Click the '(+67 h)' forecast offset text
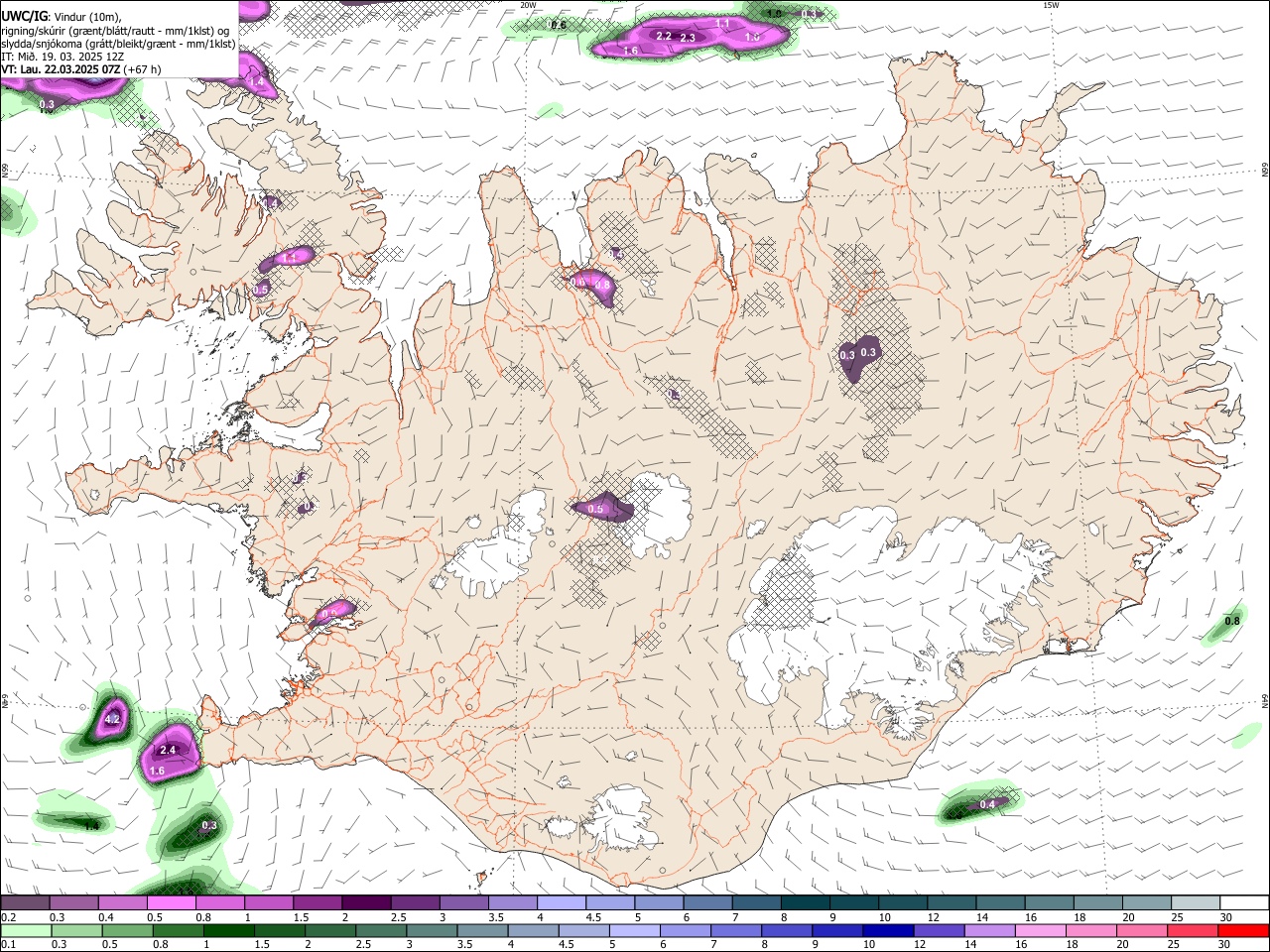 point(143,69)
